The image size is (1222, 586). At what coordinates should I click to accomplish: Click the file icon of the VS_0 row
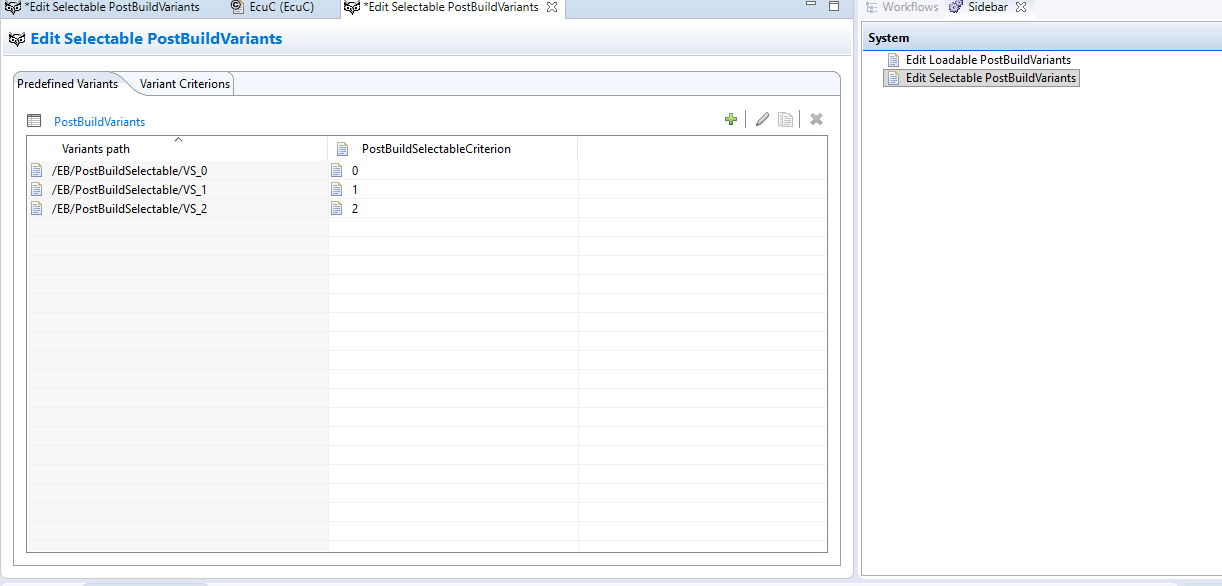(x=37, y=170)
